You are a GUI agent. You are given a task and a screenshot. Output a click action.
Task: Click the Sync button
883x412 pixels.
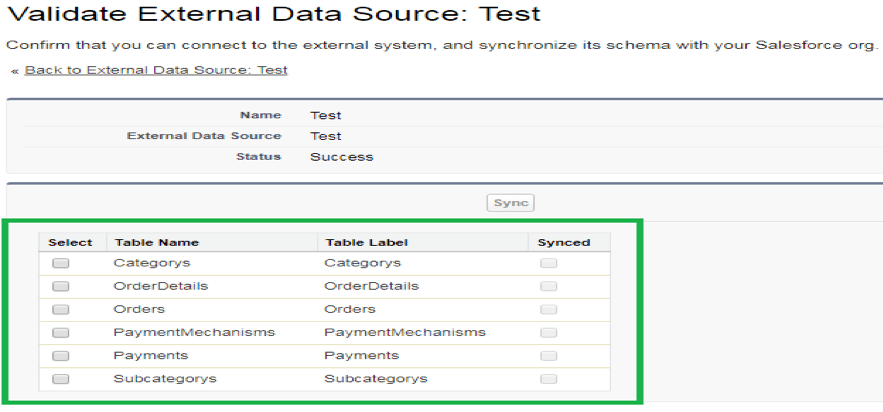(510, 203)
